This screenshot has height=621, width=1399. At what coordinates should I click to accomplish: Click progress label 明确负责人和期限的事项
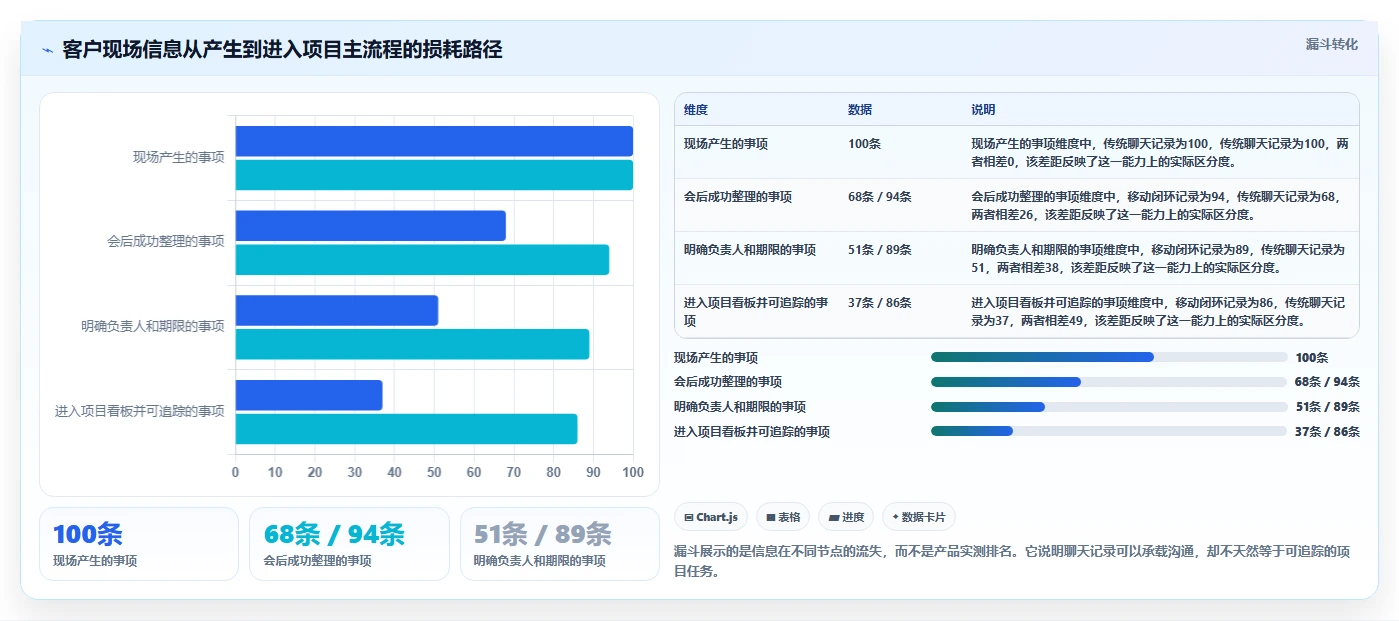pyautogui.click(x=740, y=407)
